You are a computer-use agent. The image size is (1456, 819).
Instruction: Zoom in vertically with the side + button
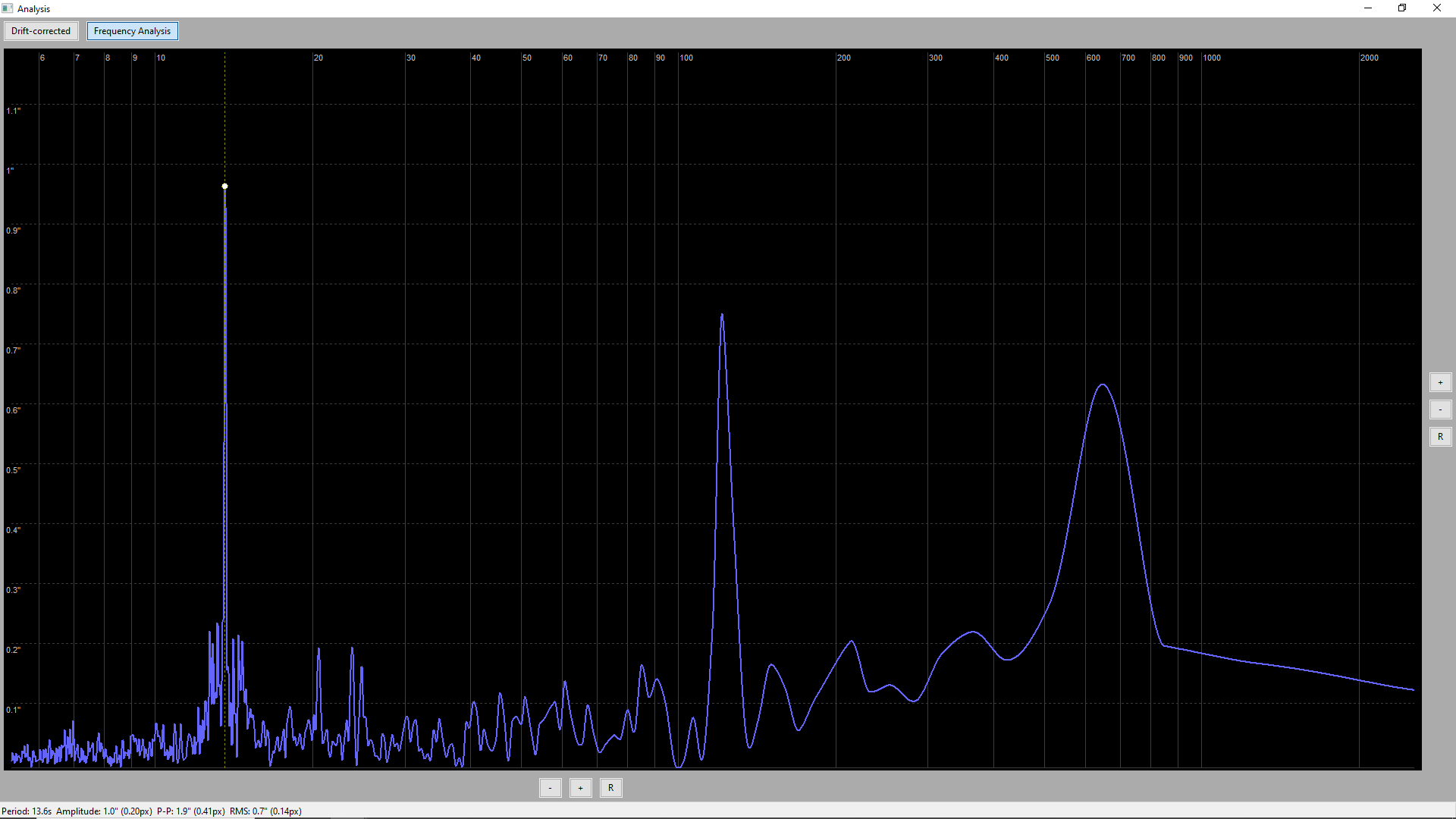[1440, 382]
